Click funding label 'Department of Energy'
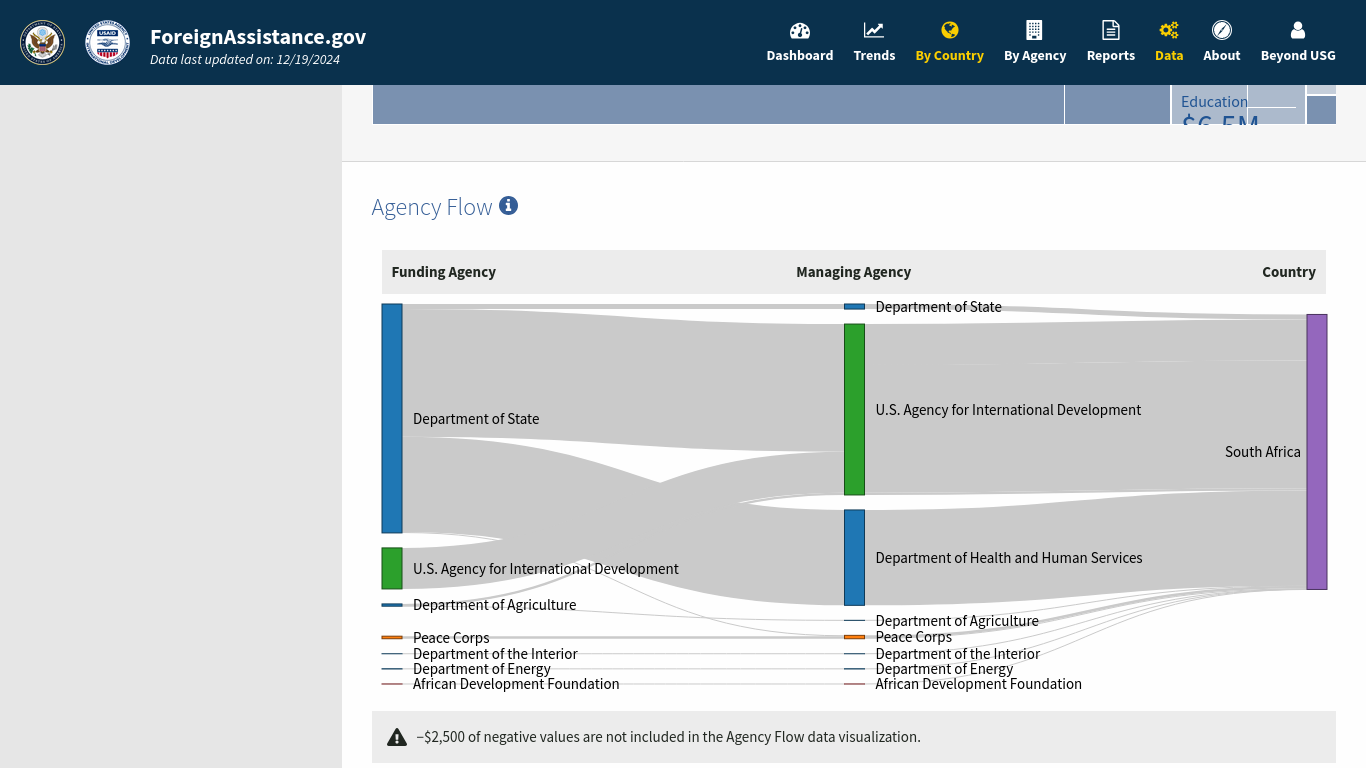The width and height of the screenshot is (1366, 768). [x=482, y=669]
